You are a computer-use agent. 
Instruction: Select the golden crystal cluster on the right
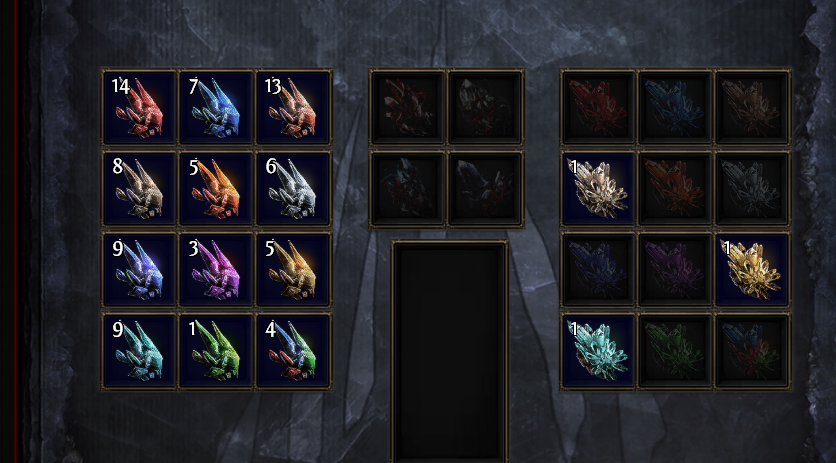coord(752,270)
